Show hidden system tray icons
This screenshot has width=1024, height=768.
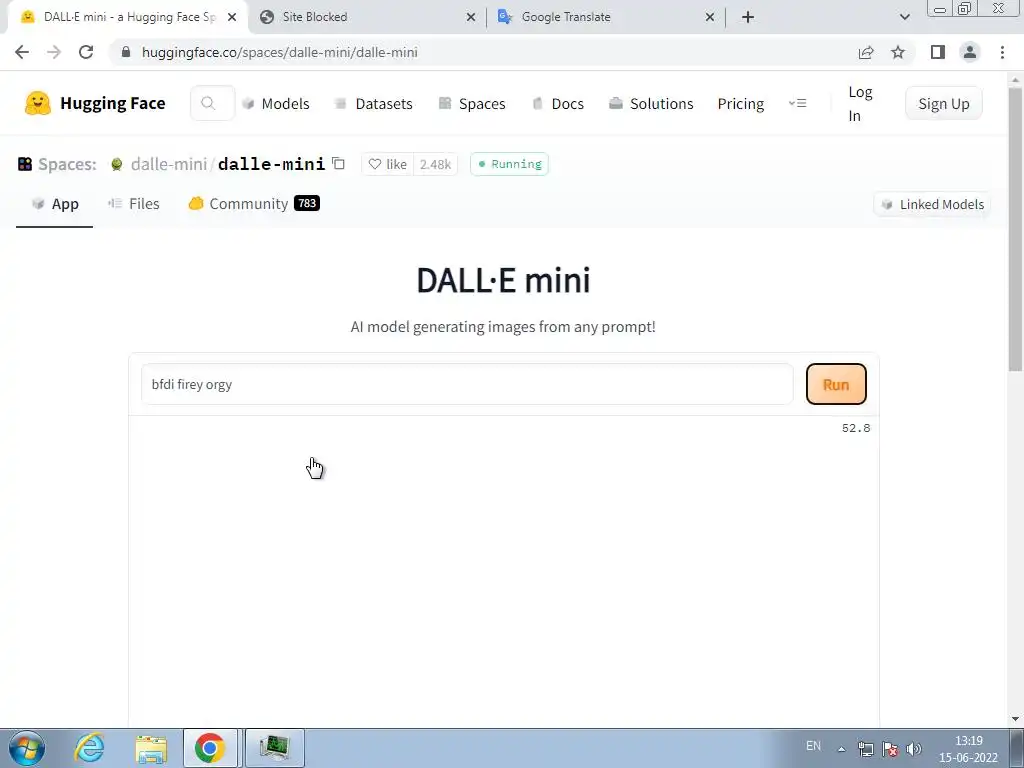[842, 749]
